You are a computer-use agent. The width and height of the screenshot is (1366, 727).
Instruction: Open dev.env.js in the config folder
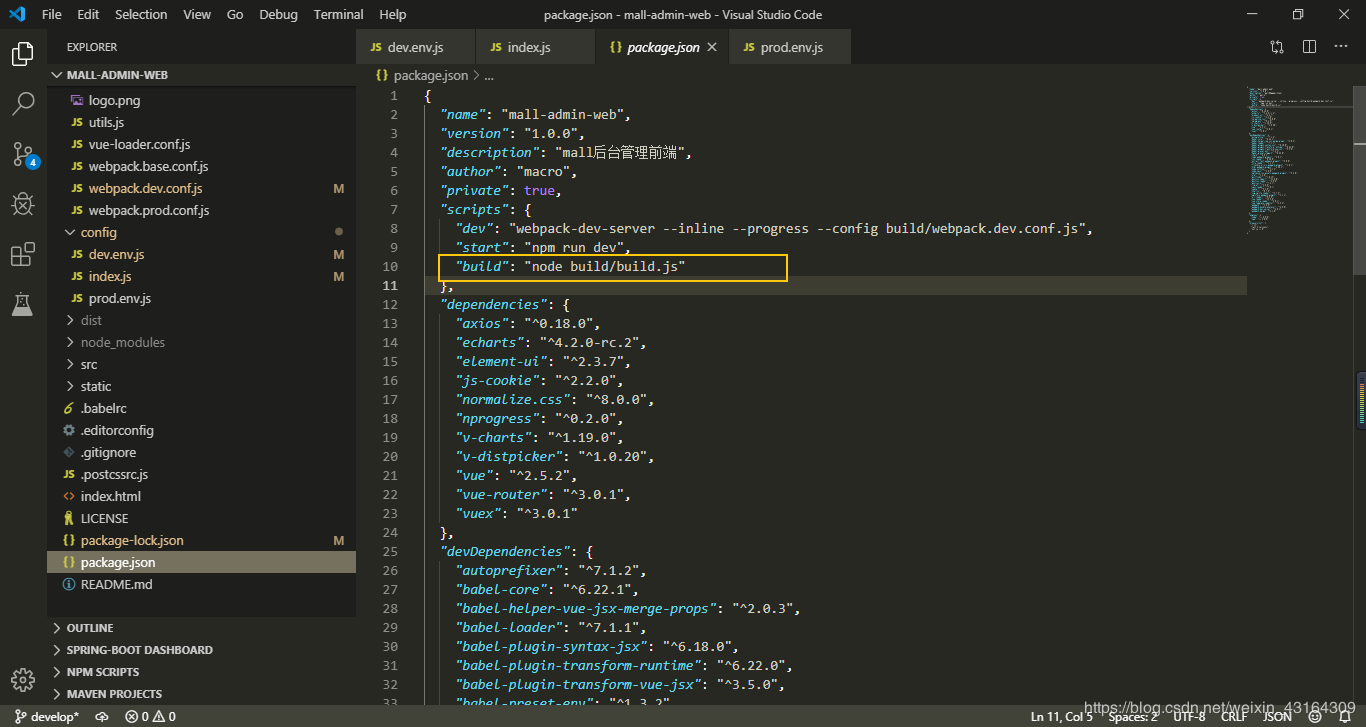tap(201, 254)
